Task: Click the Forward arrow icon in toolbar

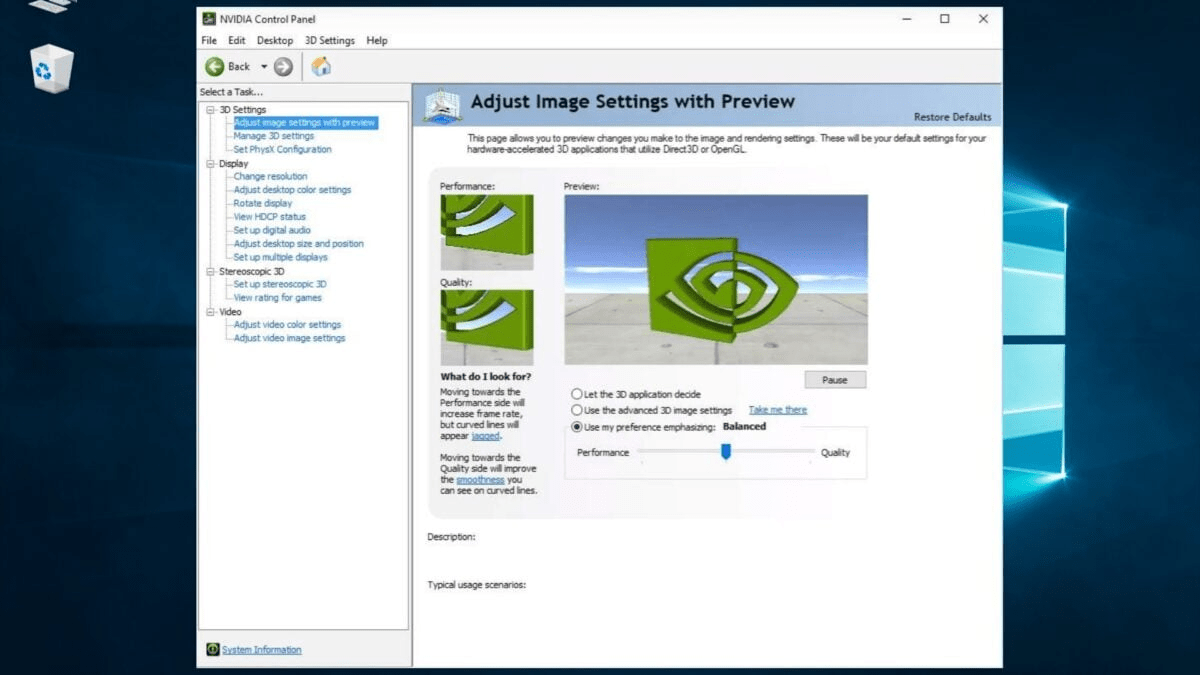Action: 283,67
